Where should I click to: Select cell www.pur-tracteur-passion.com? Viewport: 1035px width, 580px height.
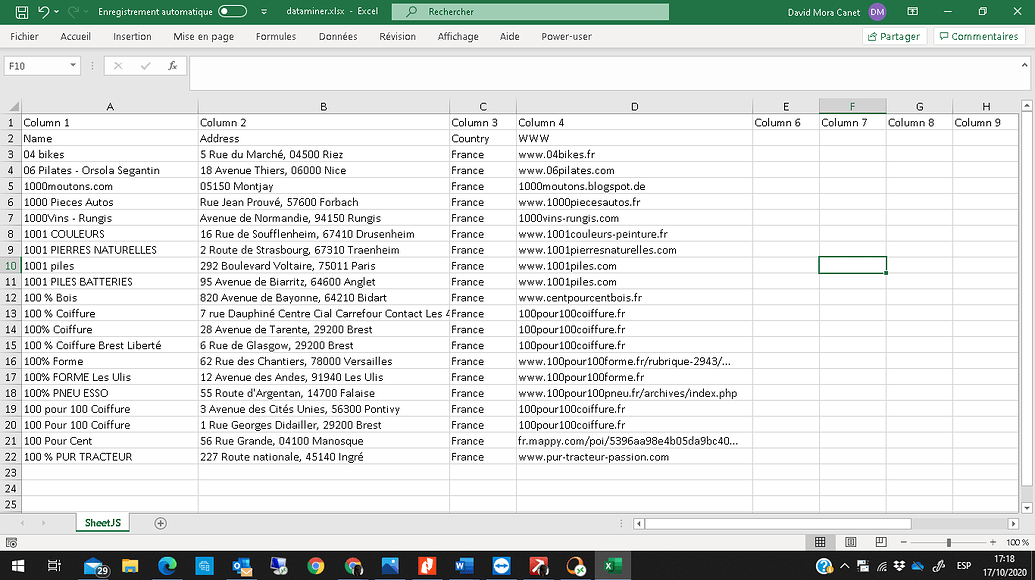pos(634,457)
